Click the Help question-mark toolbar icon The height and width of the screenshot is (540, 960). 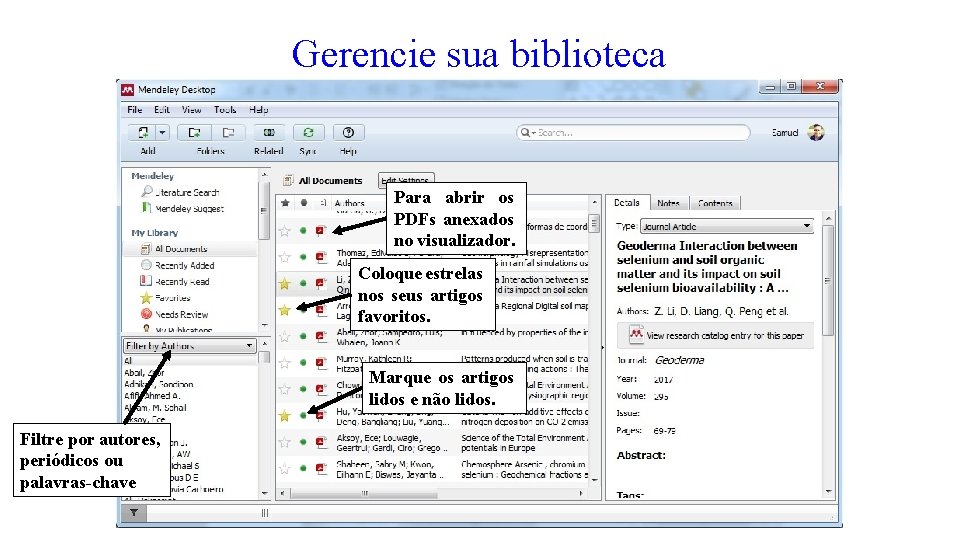tap(348, 132)
